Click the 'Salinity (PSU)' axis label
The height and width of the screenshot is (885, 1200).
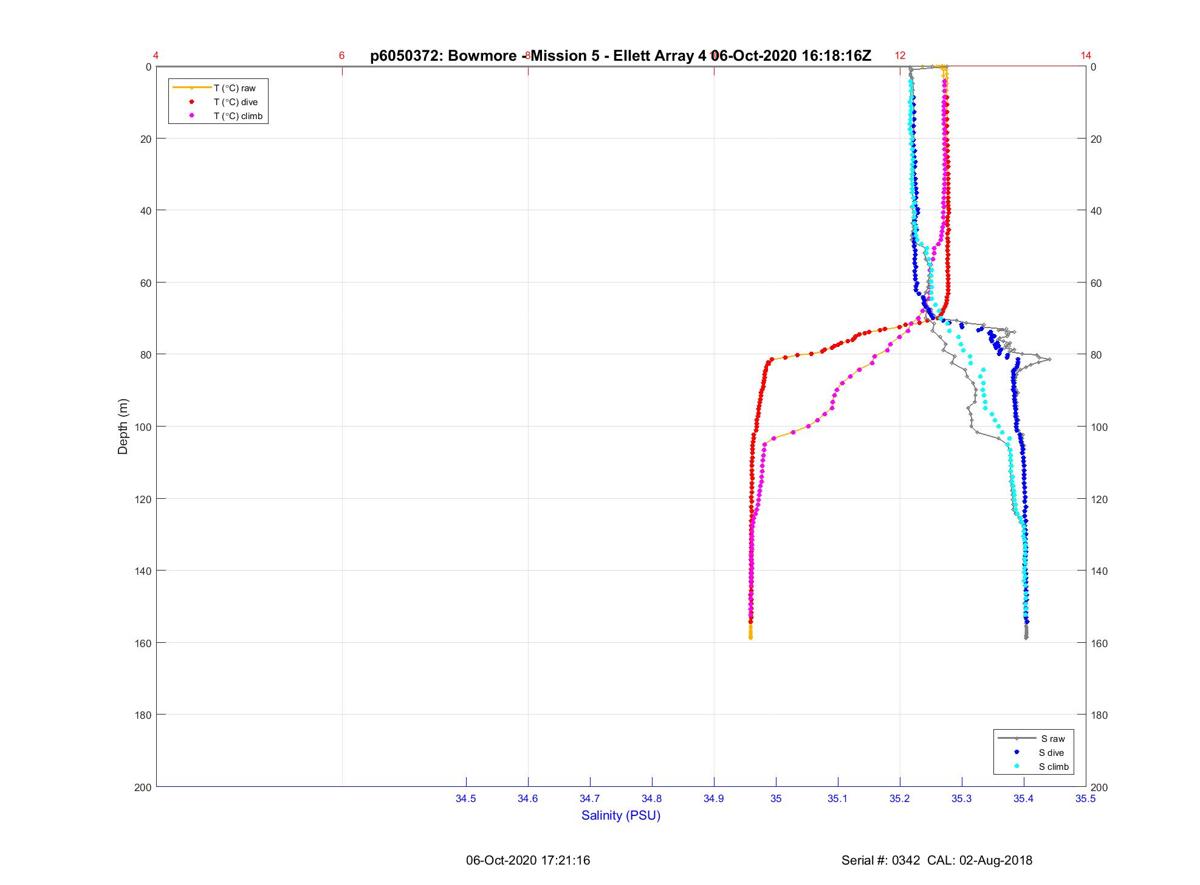(x=621, y=816)
